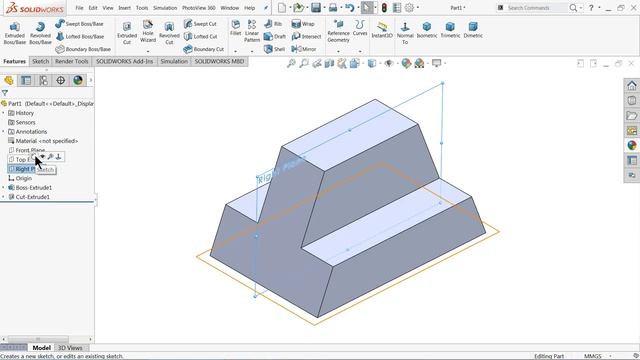
Task: Switch to the SOLIDWORKS Add-Ins tab
Action: coord(124,61)
